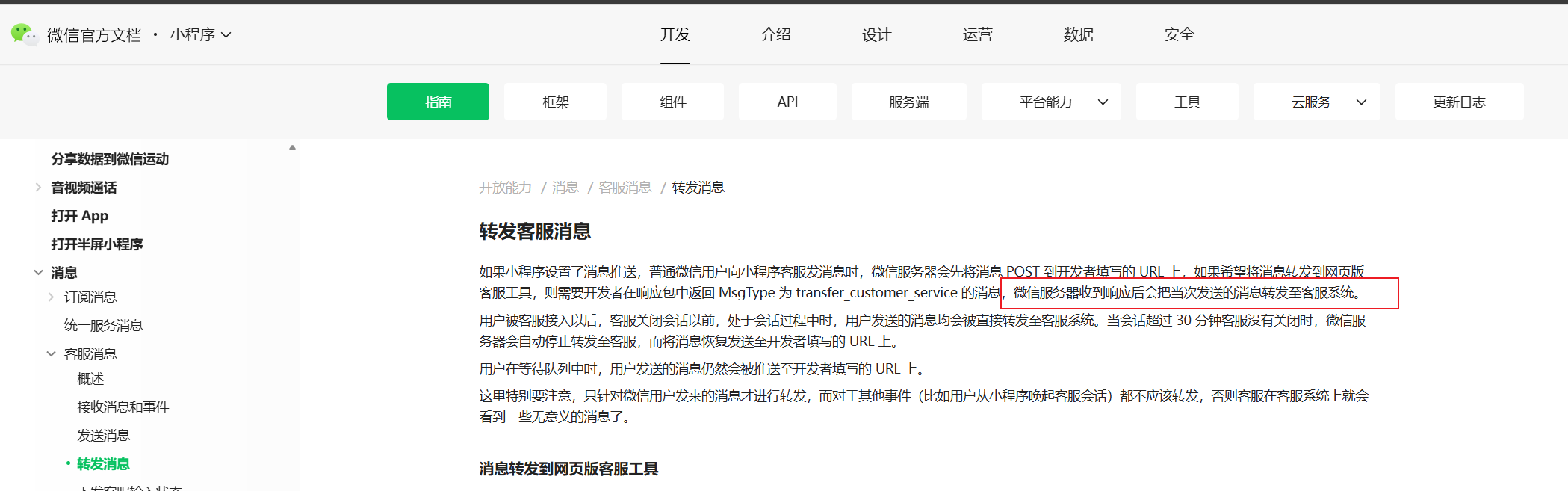This screenshot has width=1568, height=491.
Task: Click the transfer_customer_service text
Action: pyautogui.click(x=877, y=293)
